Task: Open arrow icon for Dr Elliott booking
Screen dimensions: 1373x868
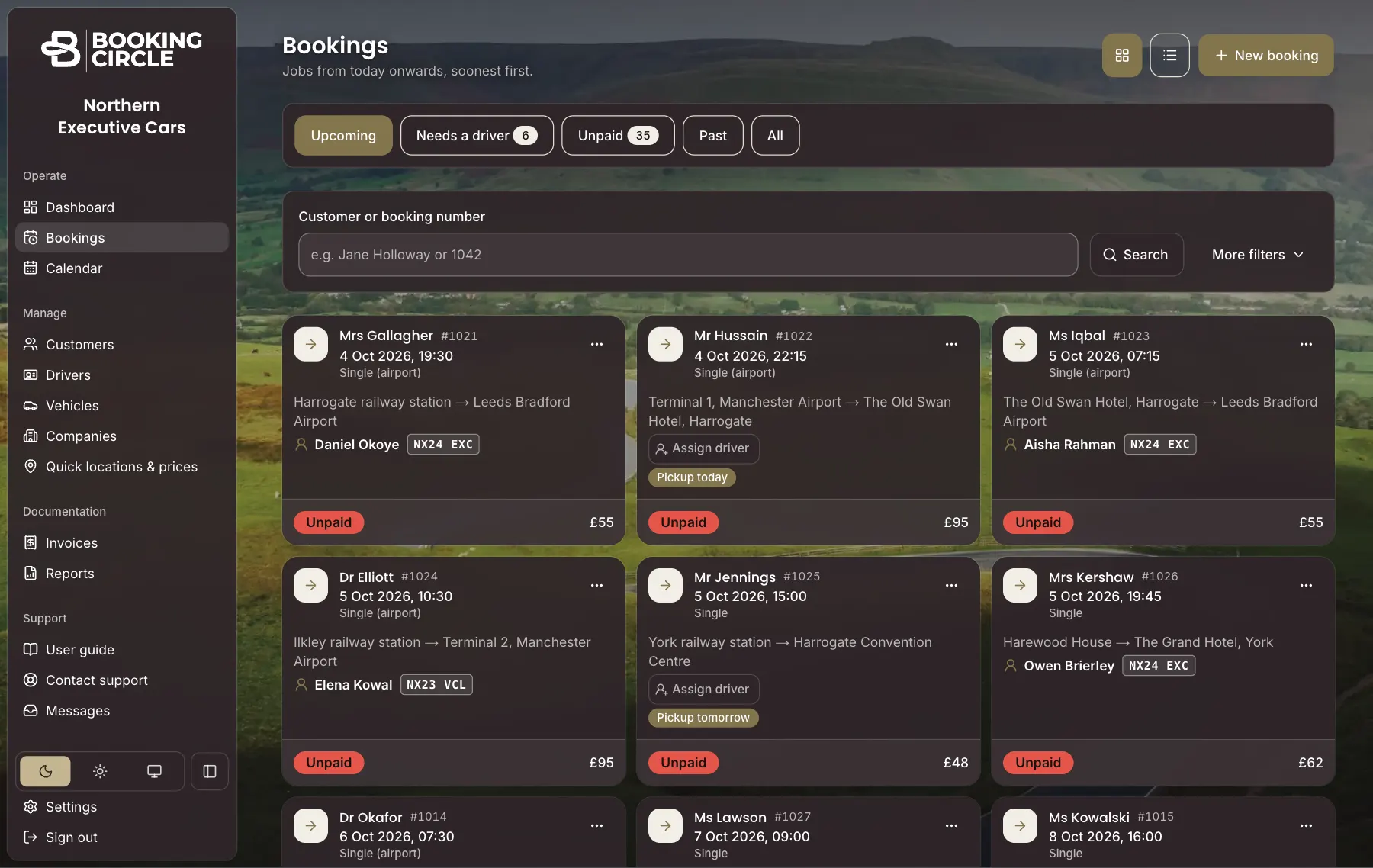Action: (x=310, y=585)
